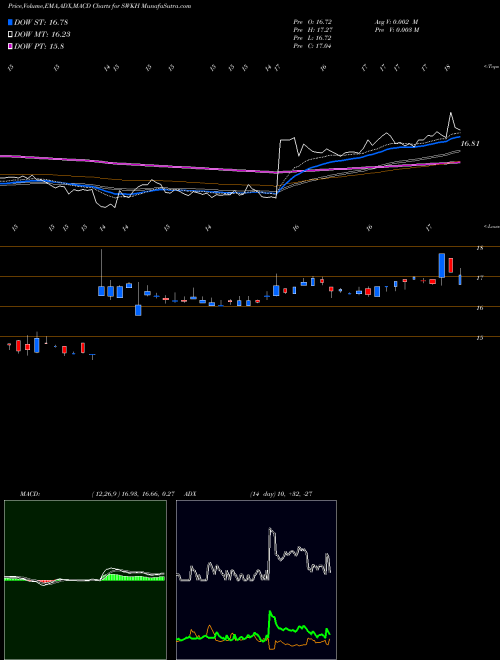
Task: Click the 'Avg V: 0.002 M' value
Action: coord(396,21)
